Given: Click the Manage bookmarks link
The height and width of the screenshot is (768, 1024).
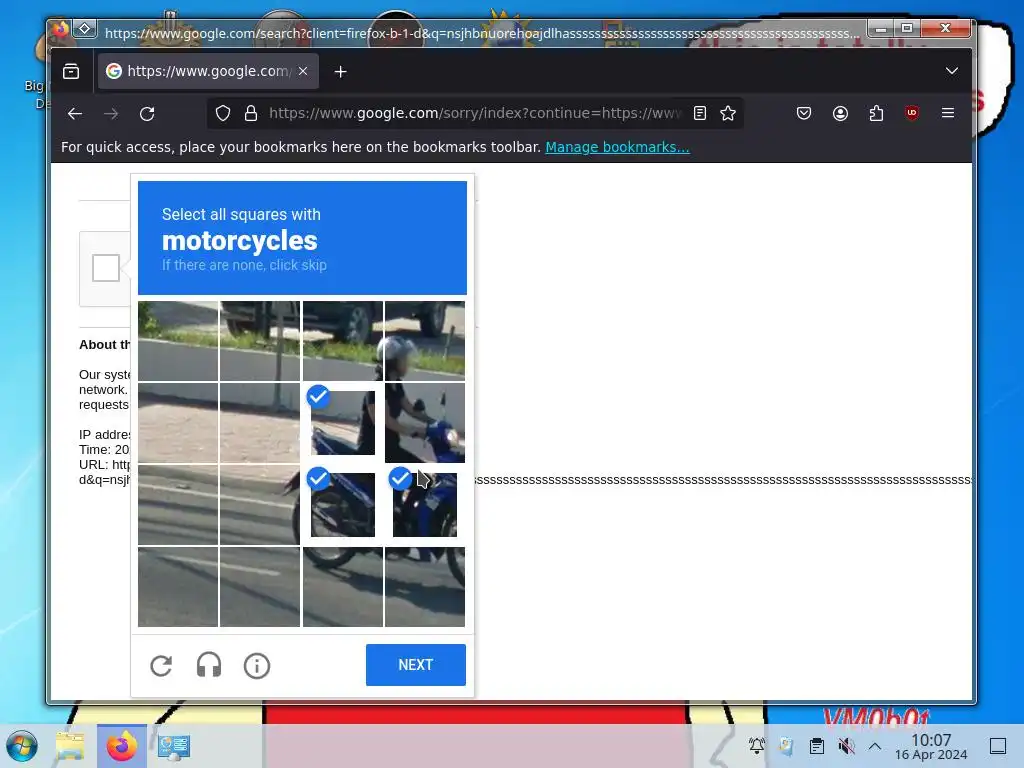Looking at the screenshot, I should coord(617,147).
